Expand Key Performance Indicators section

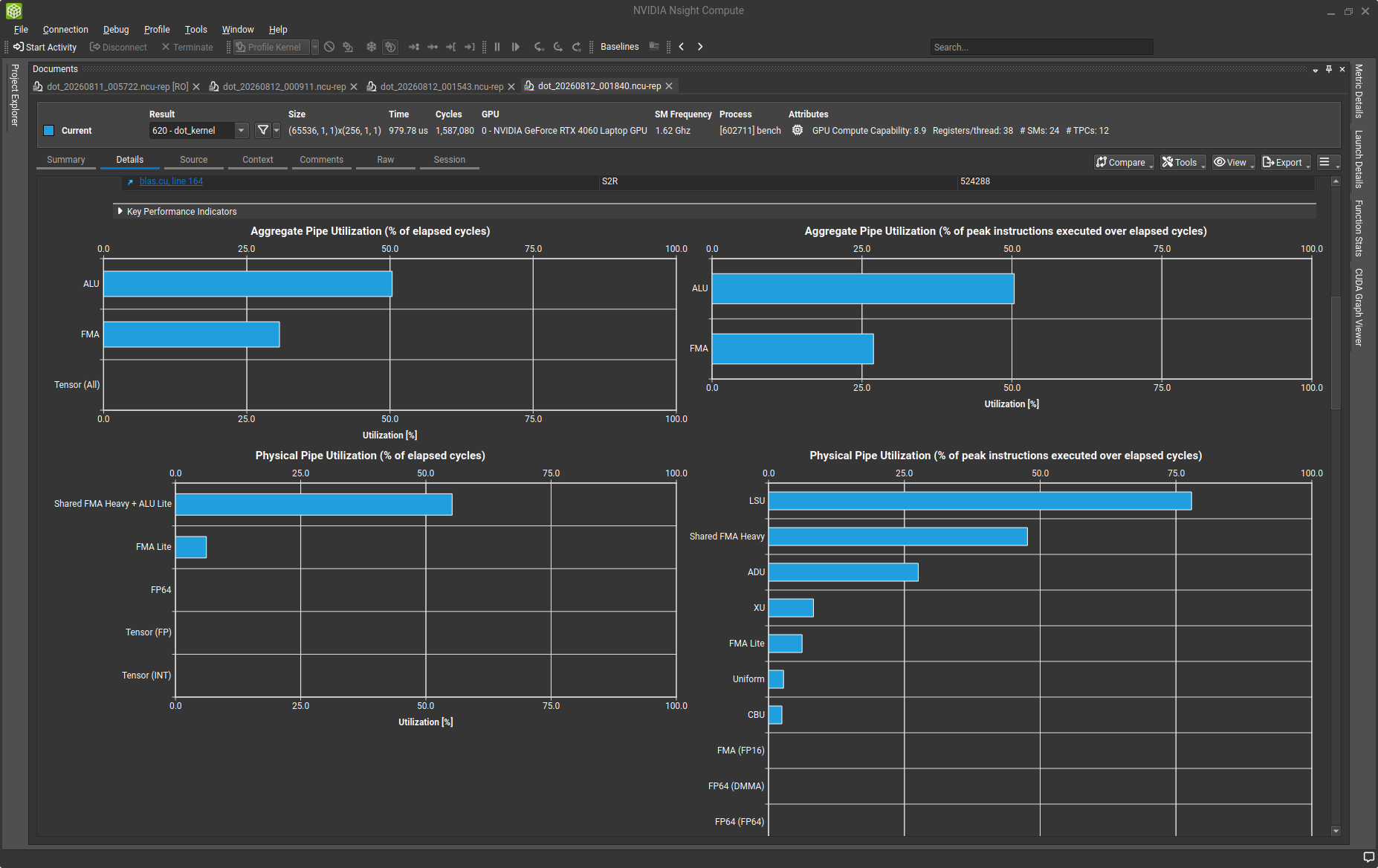click(120, 211)
